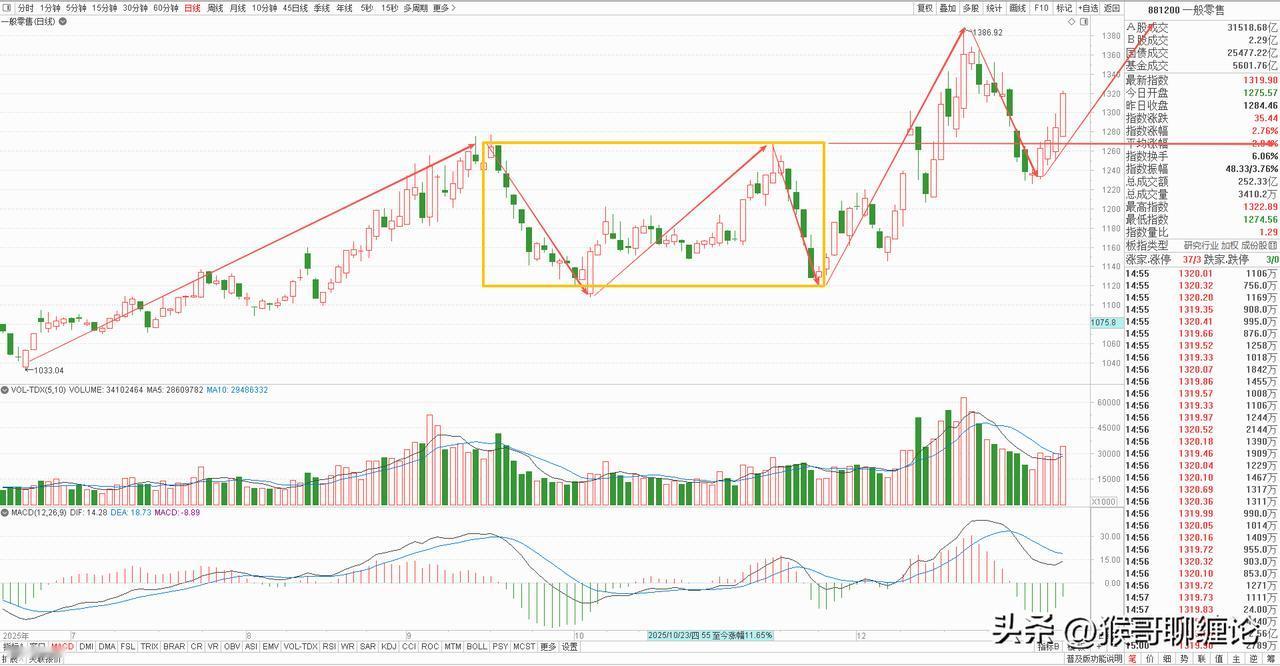The height and width of the screenshot is (666, 1280).
Task: Select the VOL-TDX indicator tab
Action: coord(301,647)
